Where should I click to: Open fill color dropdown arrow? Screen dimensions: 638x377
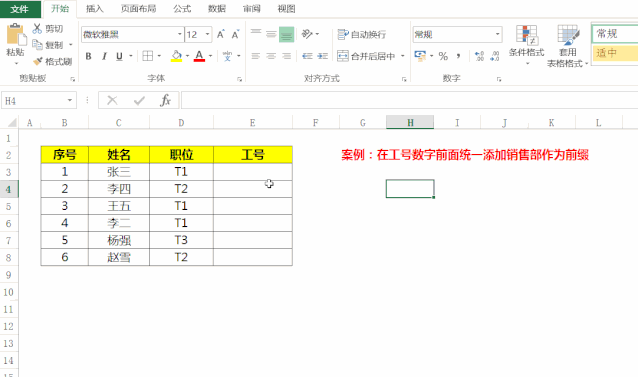[x=188, y=56]
